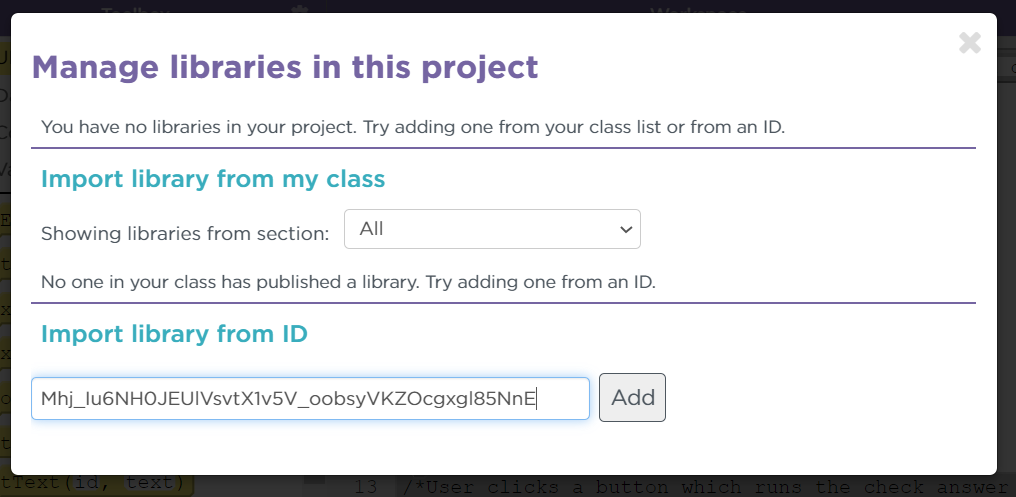Click the 'Import library from my class' heading
Screen dimensions: 1016x497
point(213,179)
